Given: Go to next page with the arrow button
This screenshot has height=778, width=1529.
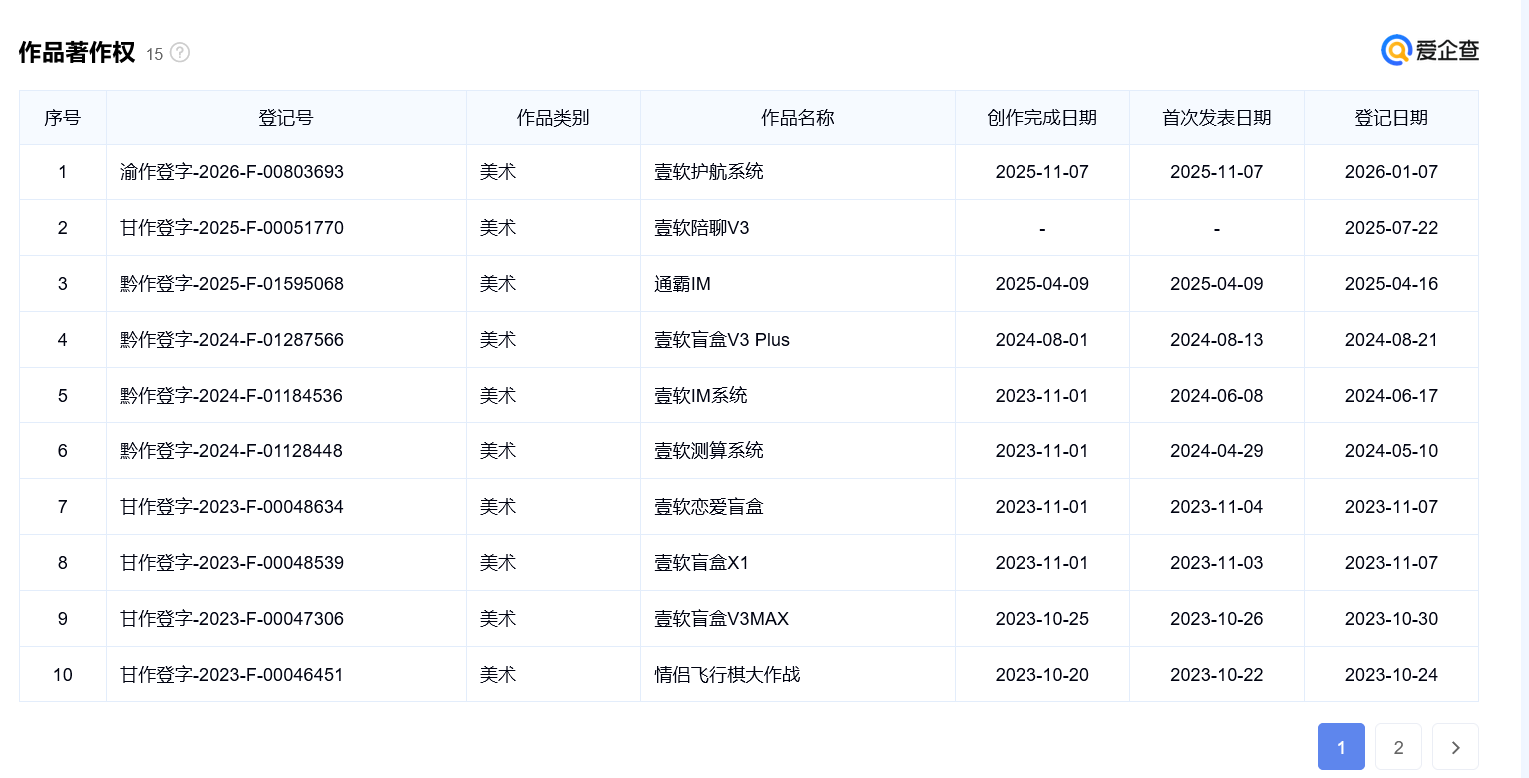Looking at the screenshot, I should tap(1455, 747).
